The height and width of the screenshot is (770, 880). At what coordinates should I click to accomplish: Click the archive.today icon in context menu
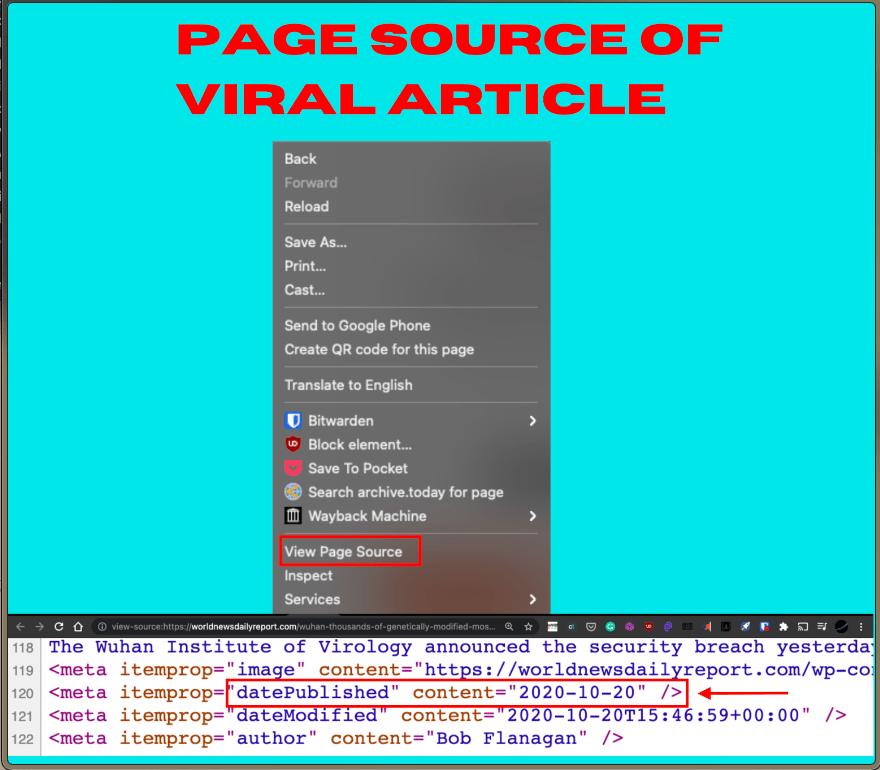click(x=293, y=492)
